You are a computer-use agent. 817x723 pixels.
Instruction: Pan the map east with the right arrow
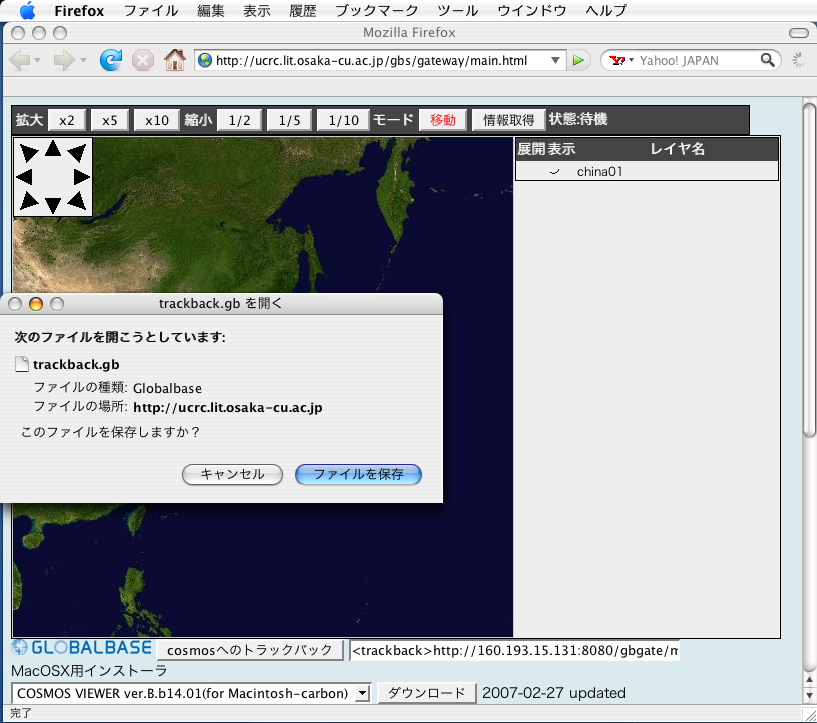[x=81, y=177]
